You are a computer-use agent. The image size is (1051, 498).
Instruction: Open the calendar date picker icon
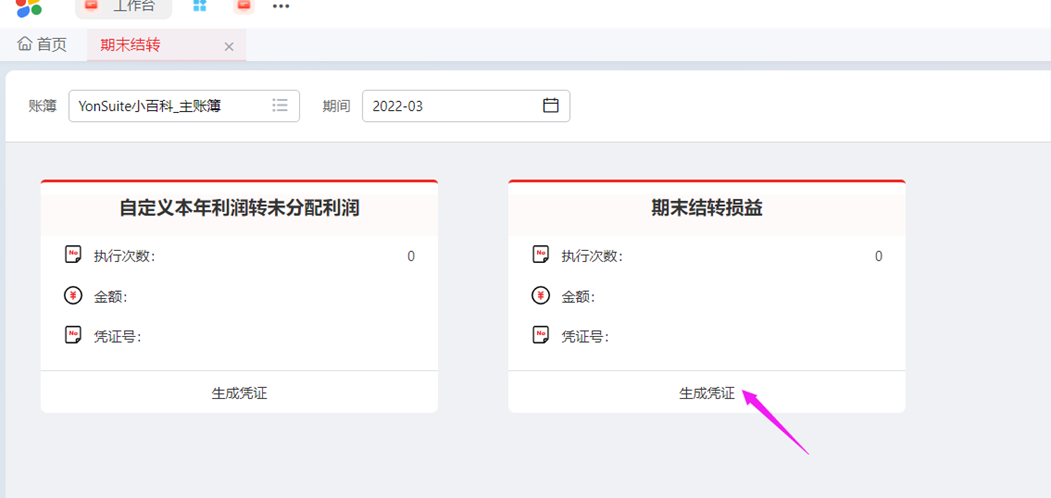551,105
